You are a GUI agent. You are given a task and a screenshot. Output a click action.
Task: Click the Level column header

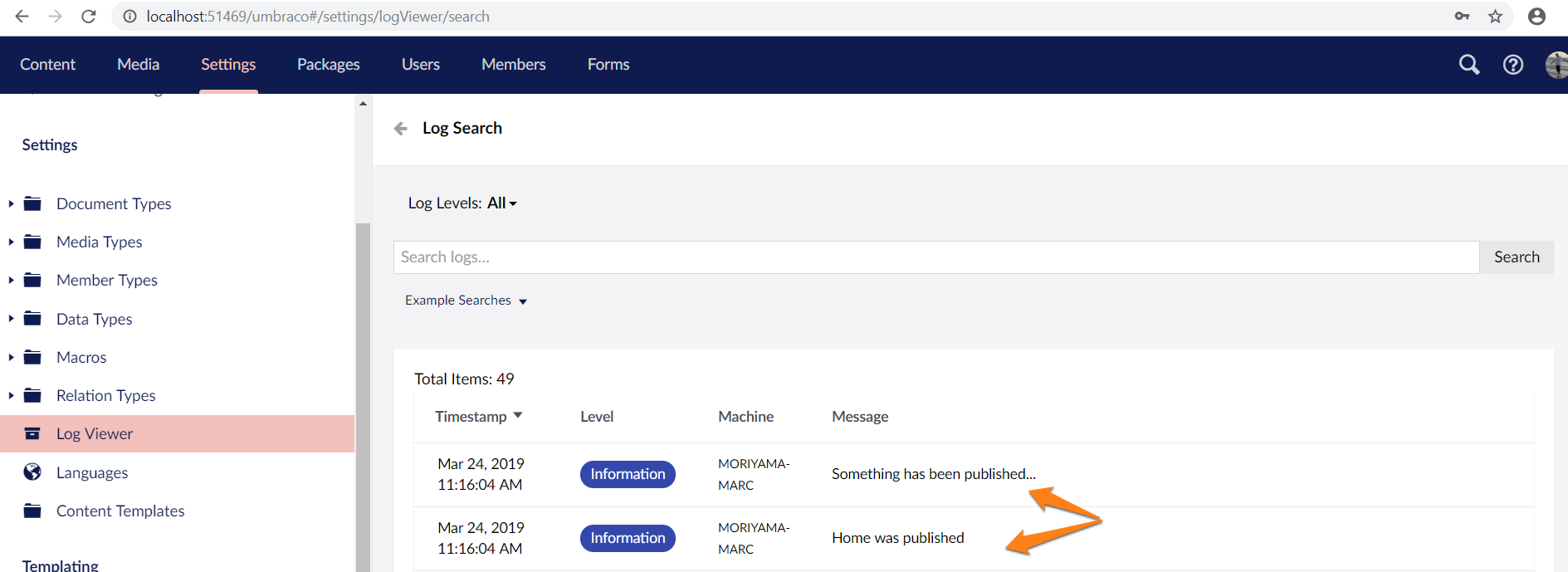pyautogui.click(x=597, y=417)
